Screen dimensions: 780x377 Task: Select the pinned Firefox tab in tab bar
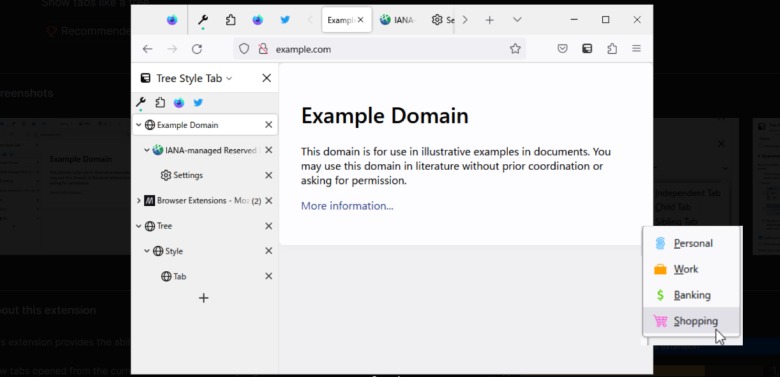click(x=258, y=20)
